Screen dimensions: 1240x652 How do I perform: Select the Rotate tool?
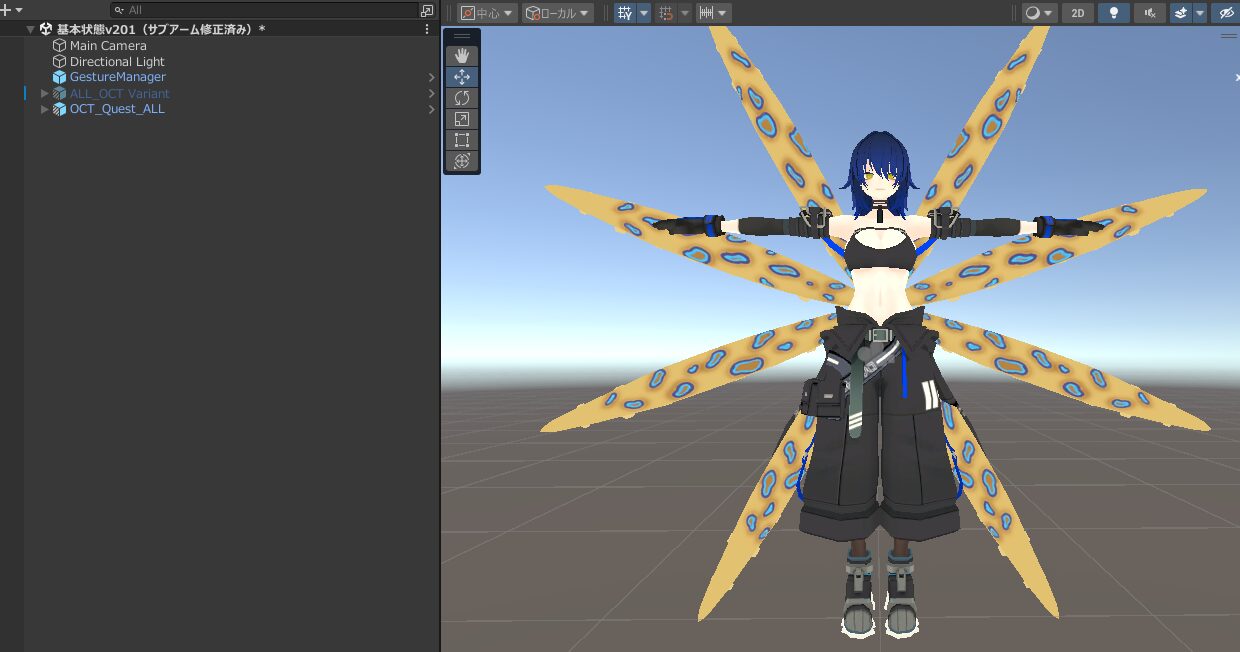462,98
